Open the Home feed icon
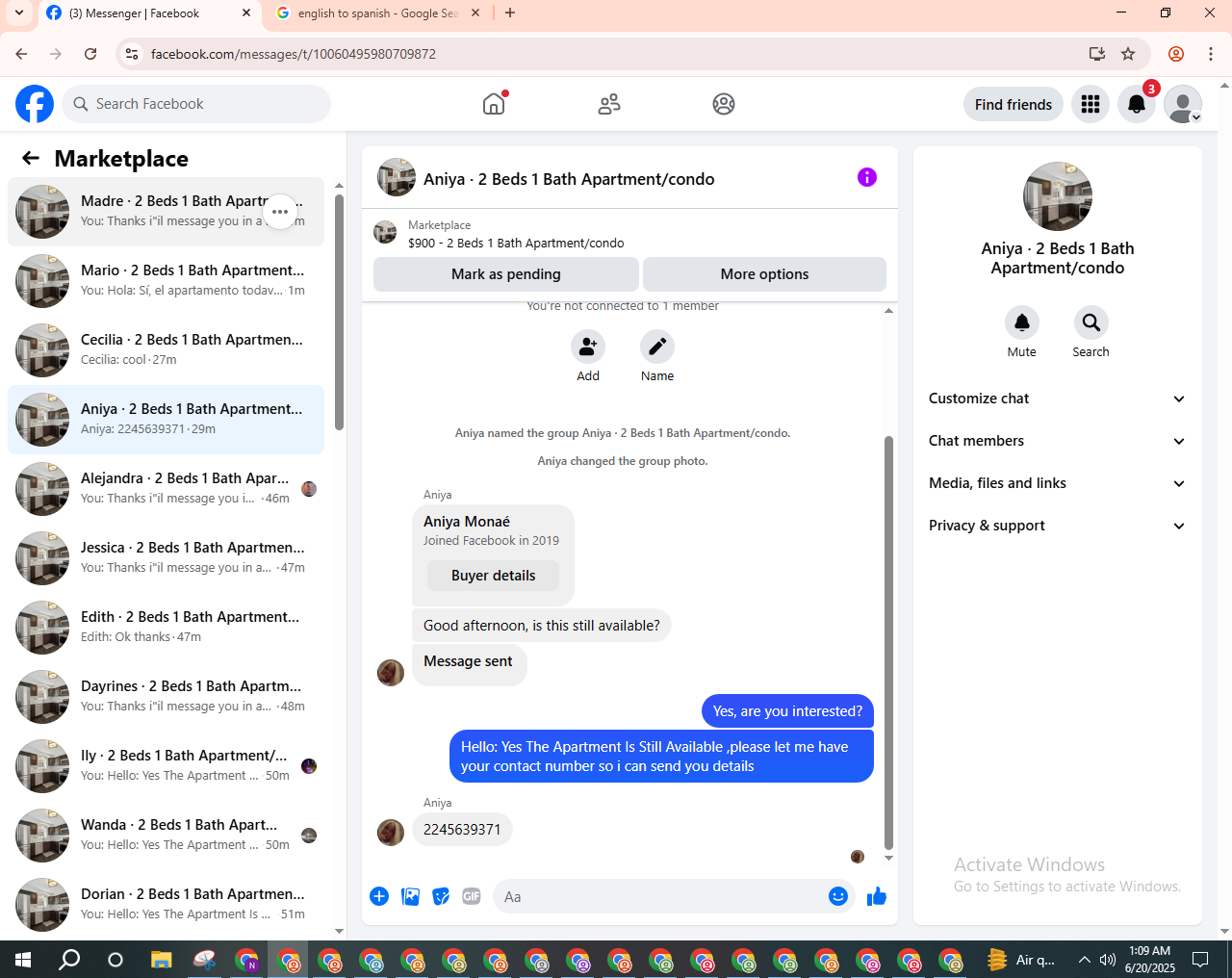Image resolution: width=1232 pixels, height=978 pixels. [x=494, y=104]
